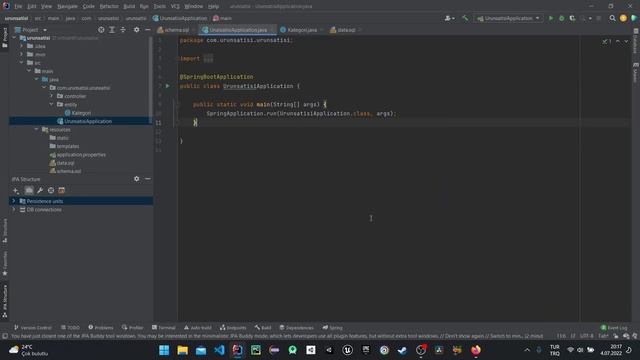Image resolution: width=640 pixels, height=360 pixels.
Task: Expand the Persistence units node
Action: (14, 201)
